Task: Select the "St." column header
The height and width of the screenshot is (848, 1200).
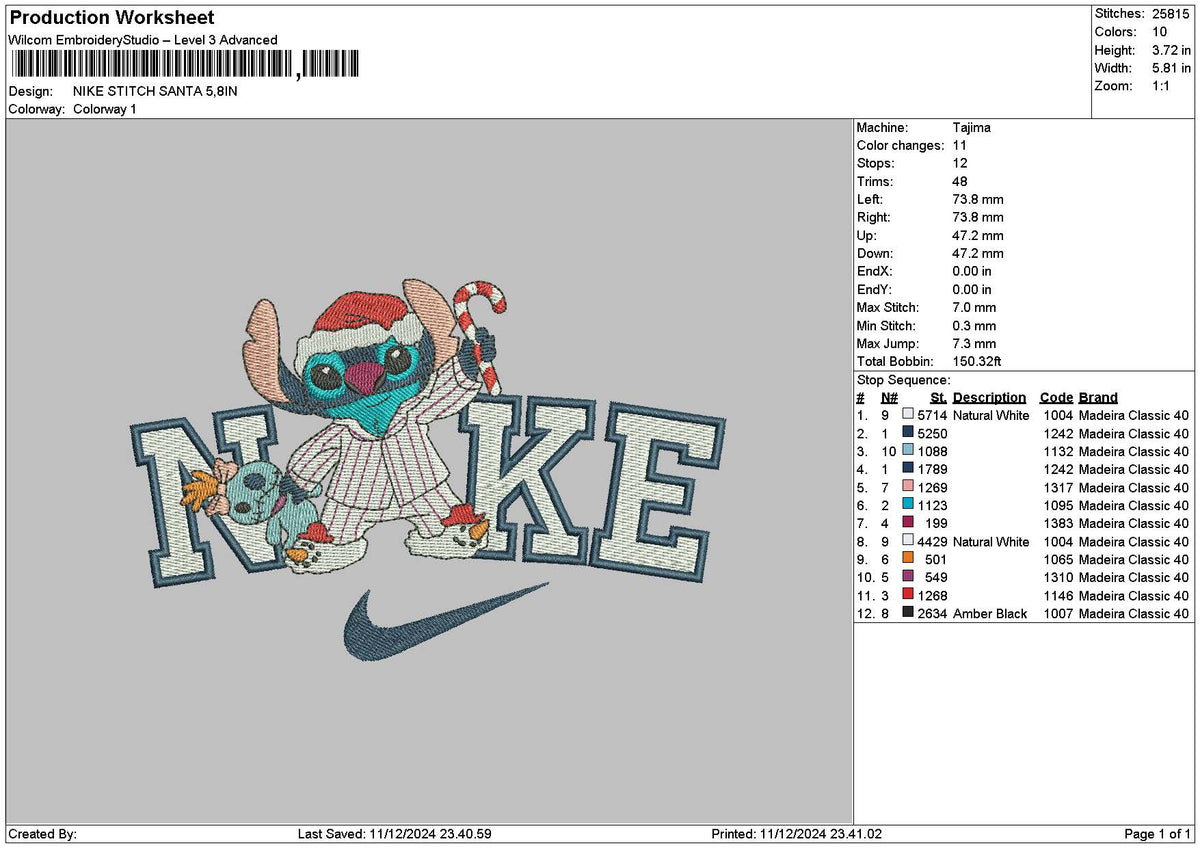Action: pyautogui.click(x=938, y=398)
